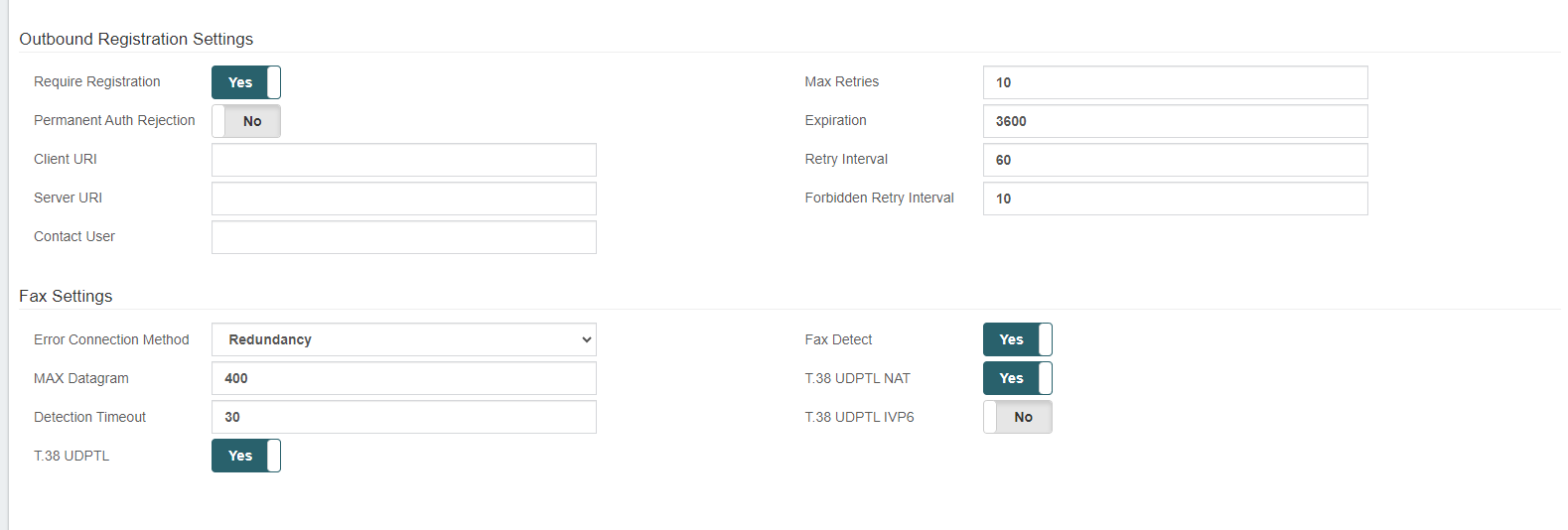Focus the Server URI text box
The height and width of the screenshot is (530, 1568).
coord(404,199)
